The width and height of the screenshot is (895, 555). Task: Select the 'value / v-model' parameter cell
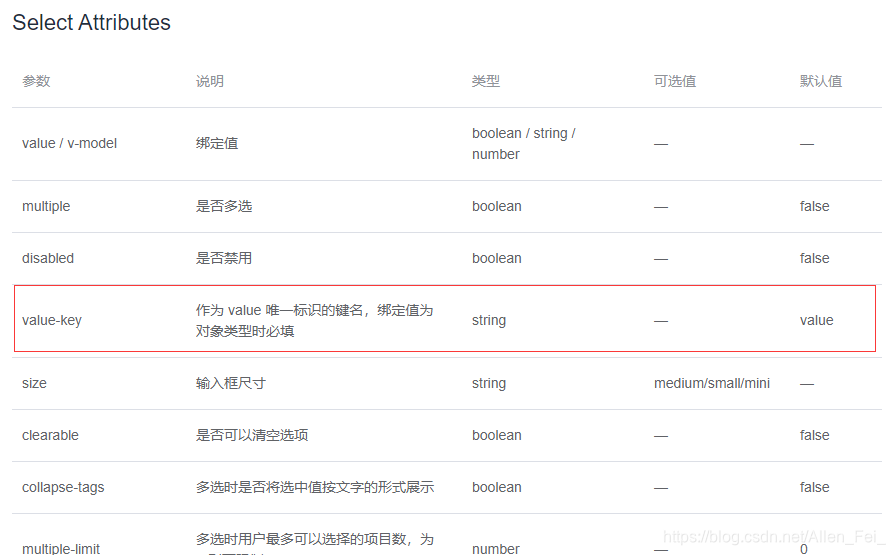coord(70,143)
